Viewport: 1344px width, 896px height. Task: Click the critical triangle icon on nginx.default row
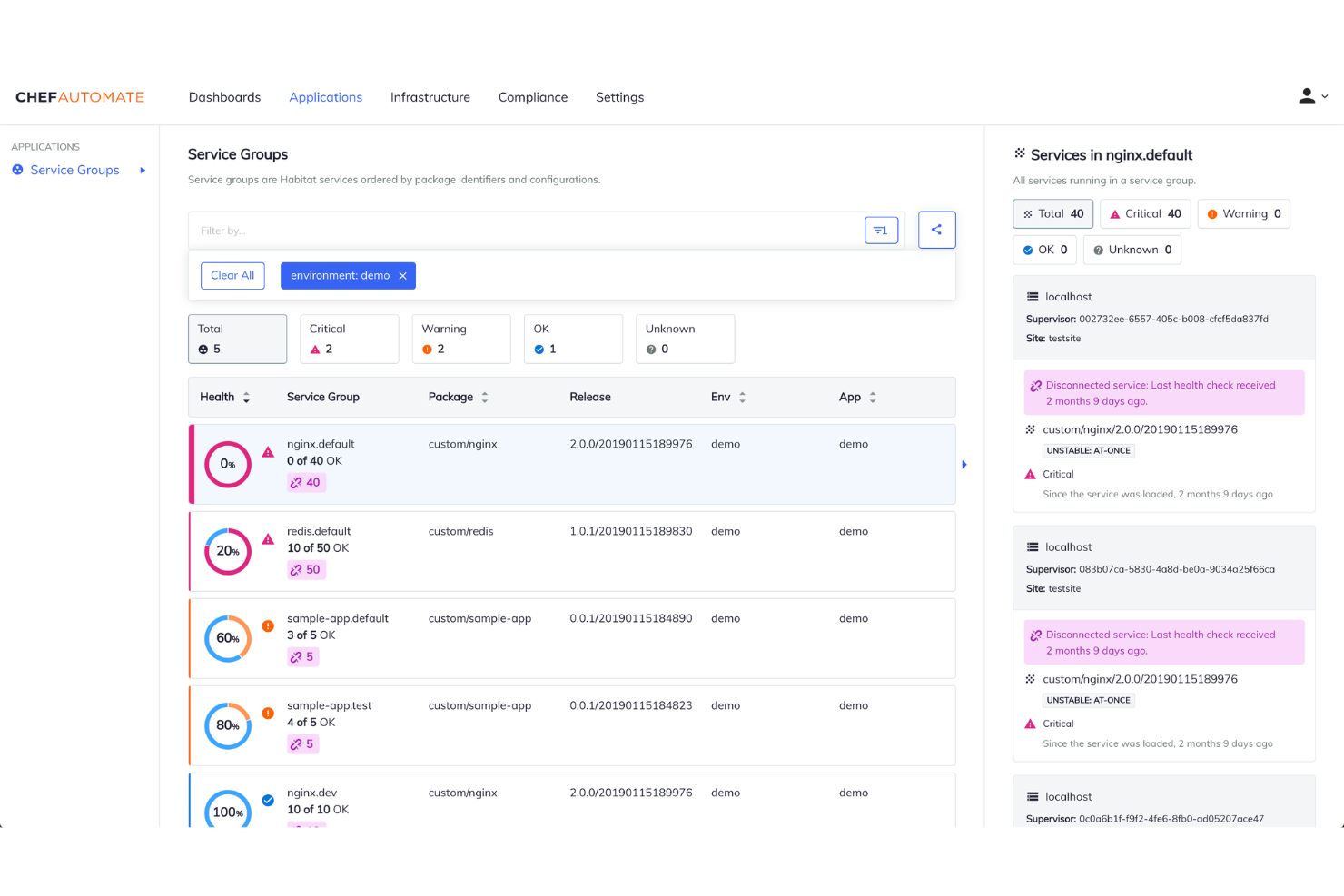click(268, 450)
